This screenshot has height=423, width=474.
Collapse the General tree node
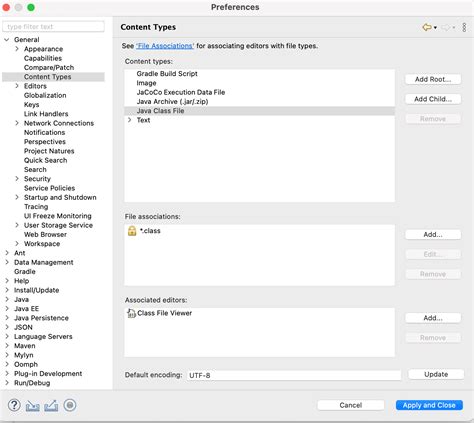(7, 40)
